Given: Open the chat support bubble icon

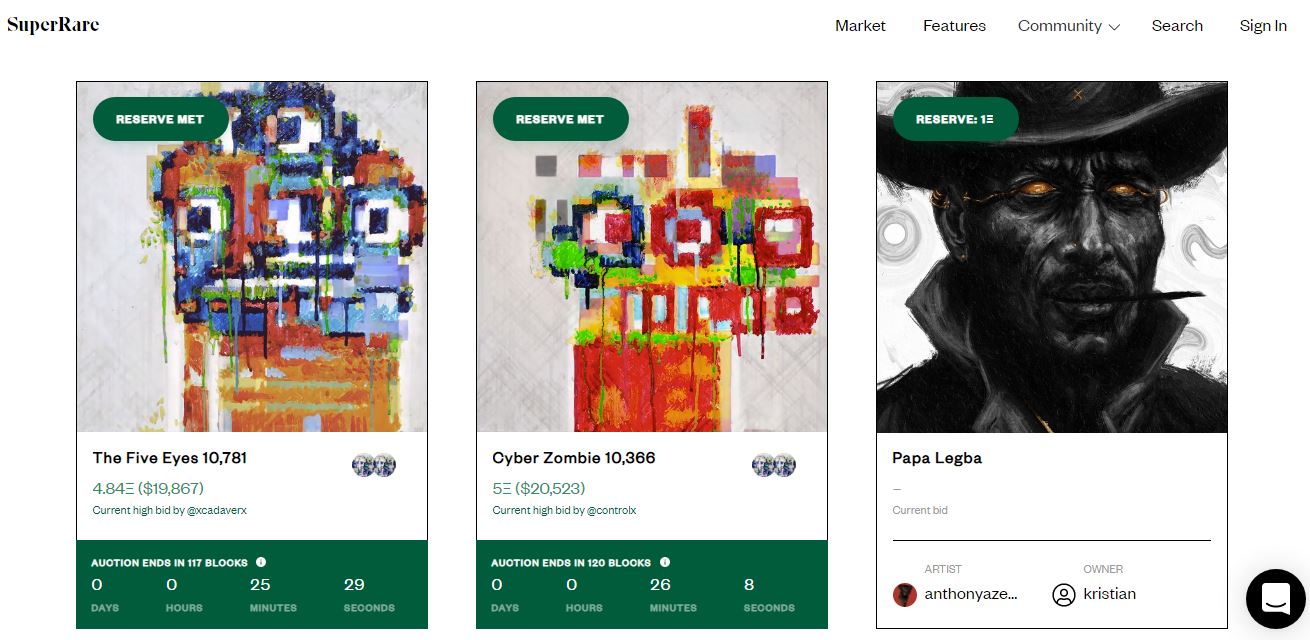Looking at the screenshot, I should [x=1275, y=599].
